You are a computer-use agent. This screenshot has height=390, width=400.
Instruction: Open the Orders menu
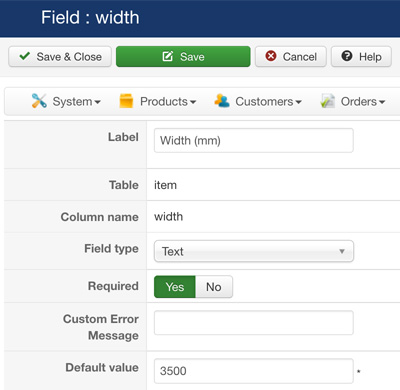click(x=353, y=101)
